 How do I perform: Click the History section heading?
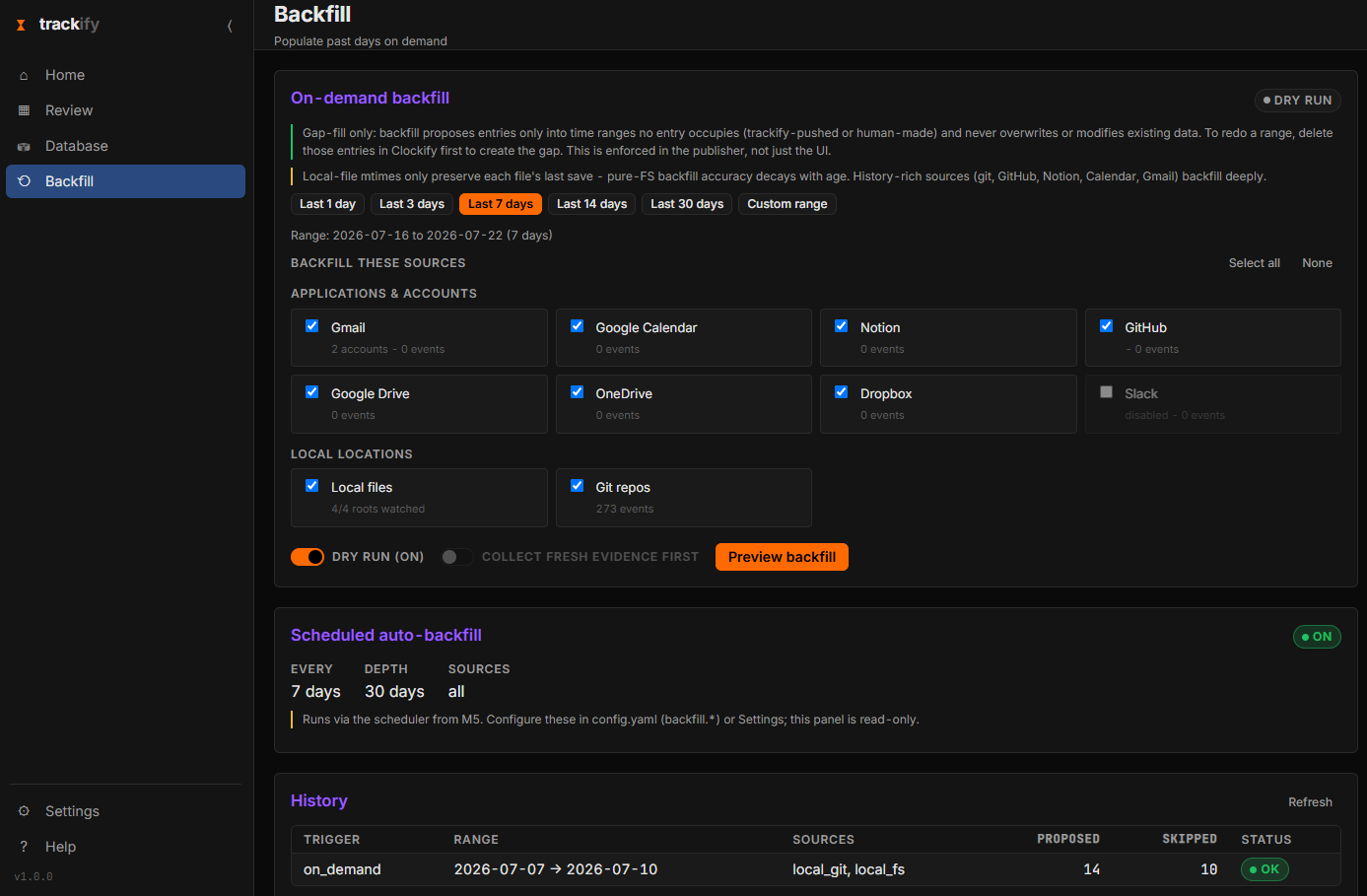coord(319,800)
